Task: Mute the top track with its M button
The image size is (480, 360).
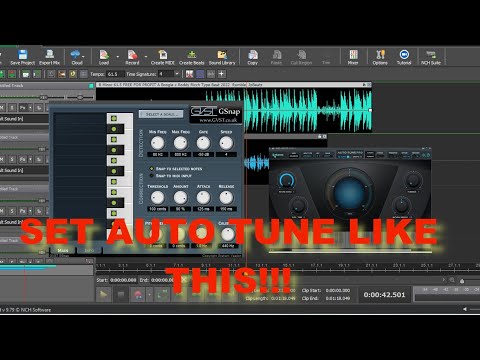Action: (x=2, y=108)
